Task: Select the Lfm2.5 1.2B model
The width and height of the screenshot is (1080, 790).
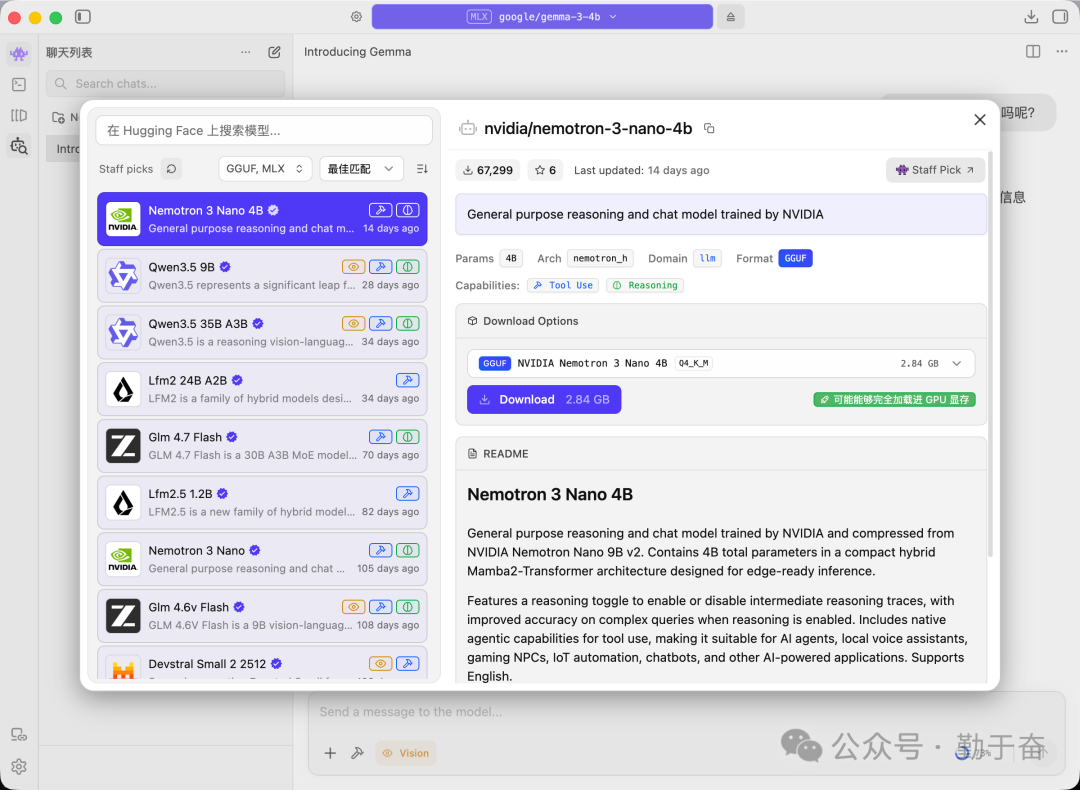Action: click(262, 502)
